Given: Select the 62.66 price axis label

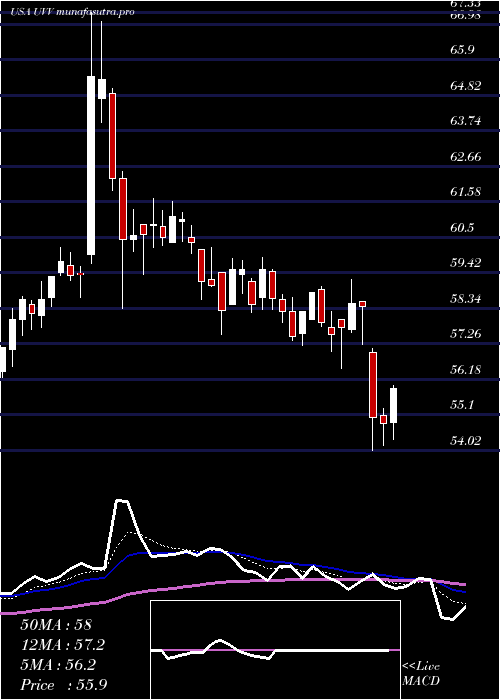Looking at the screenshot, I should coord(466,157).
